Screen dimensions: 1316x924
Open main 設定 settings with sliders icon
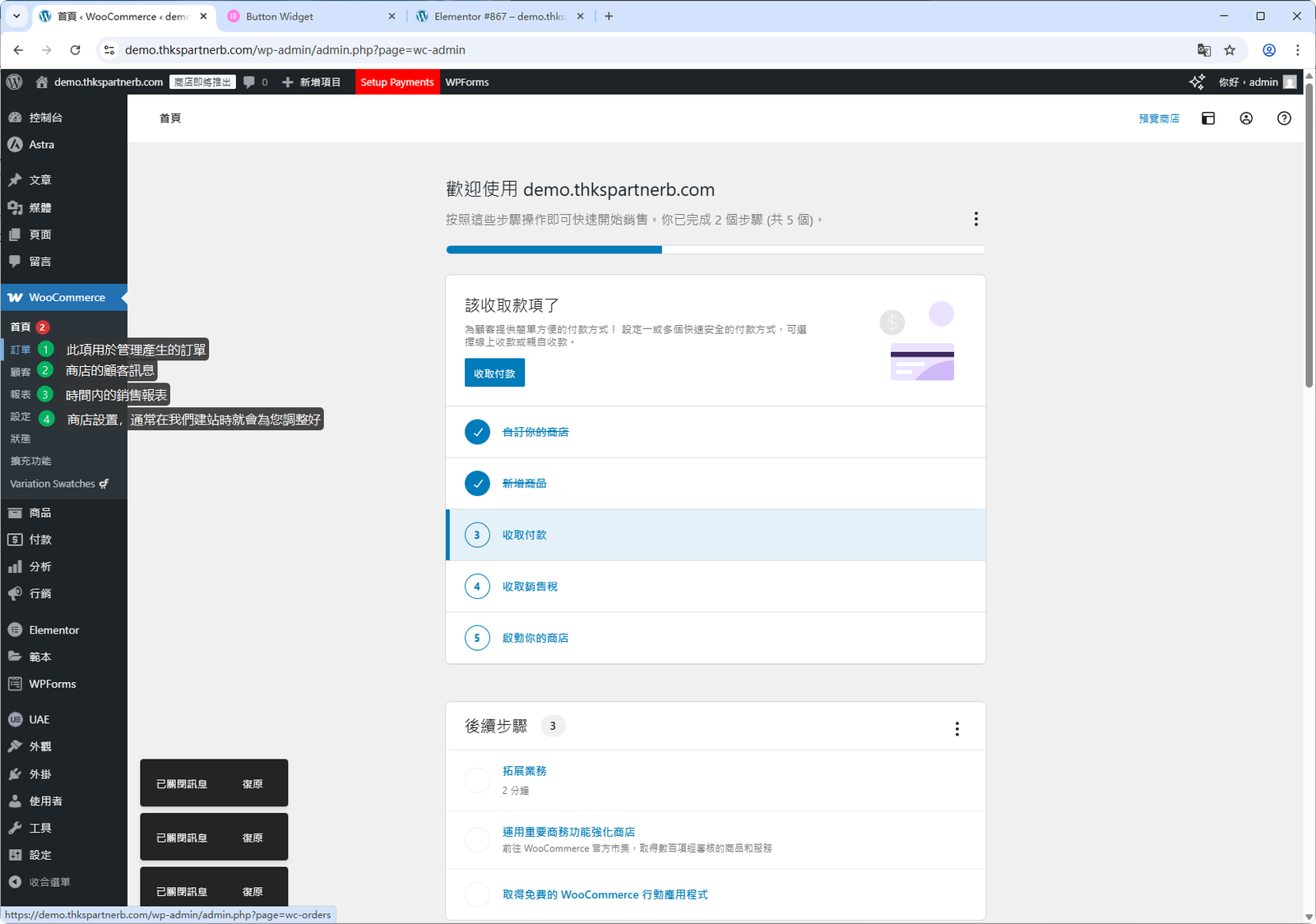coord(63,856)
